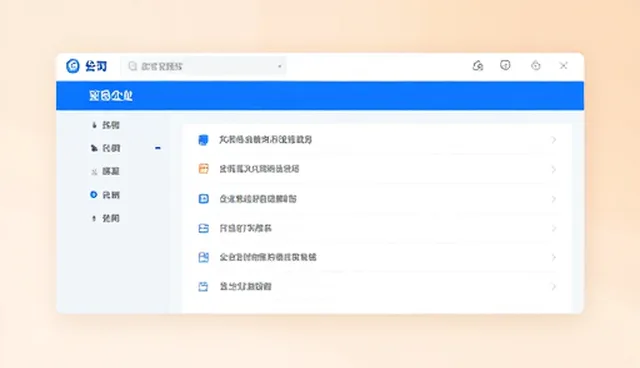Close the window with the X button
The width and height of the screenshot is (640, 368).
coord(563,66)
